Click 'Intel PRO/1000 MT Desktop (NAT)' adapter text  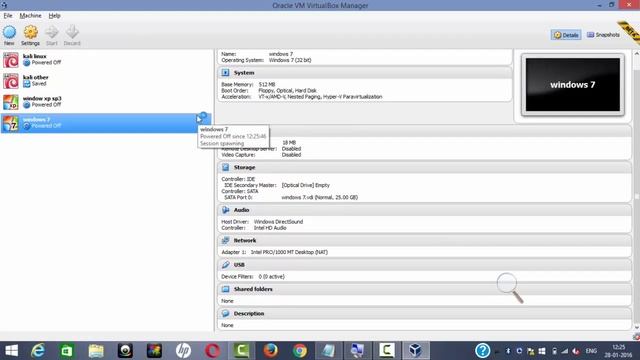(289, 252)
